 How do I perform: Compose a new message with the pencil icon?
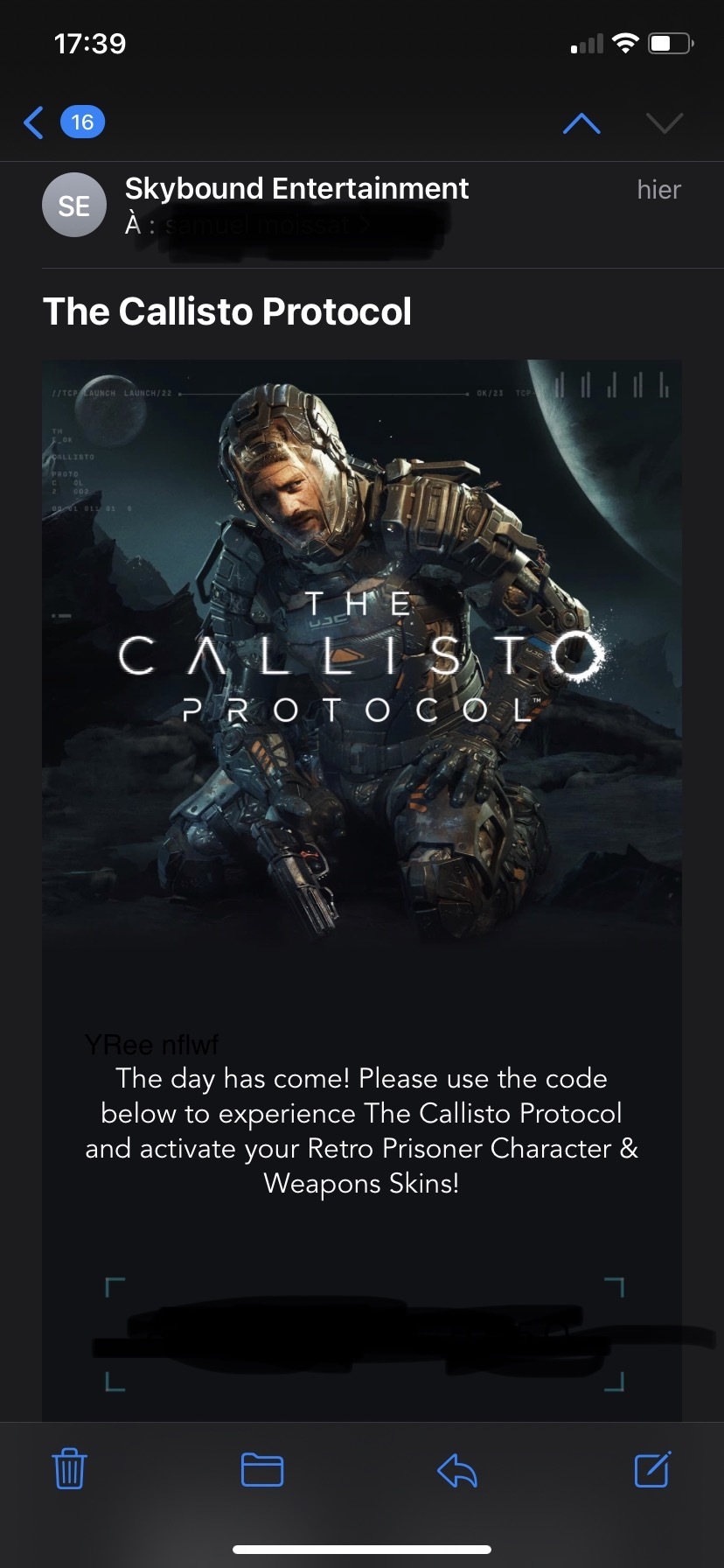coord(652,1468)
